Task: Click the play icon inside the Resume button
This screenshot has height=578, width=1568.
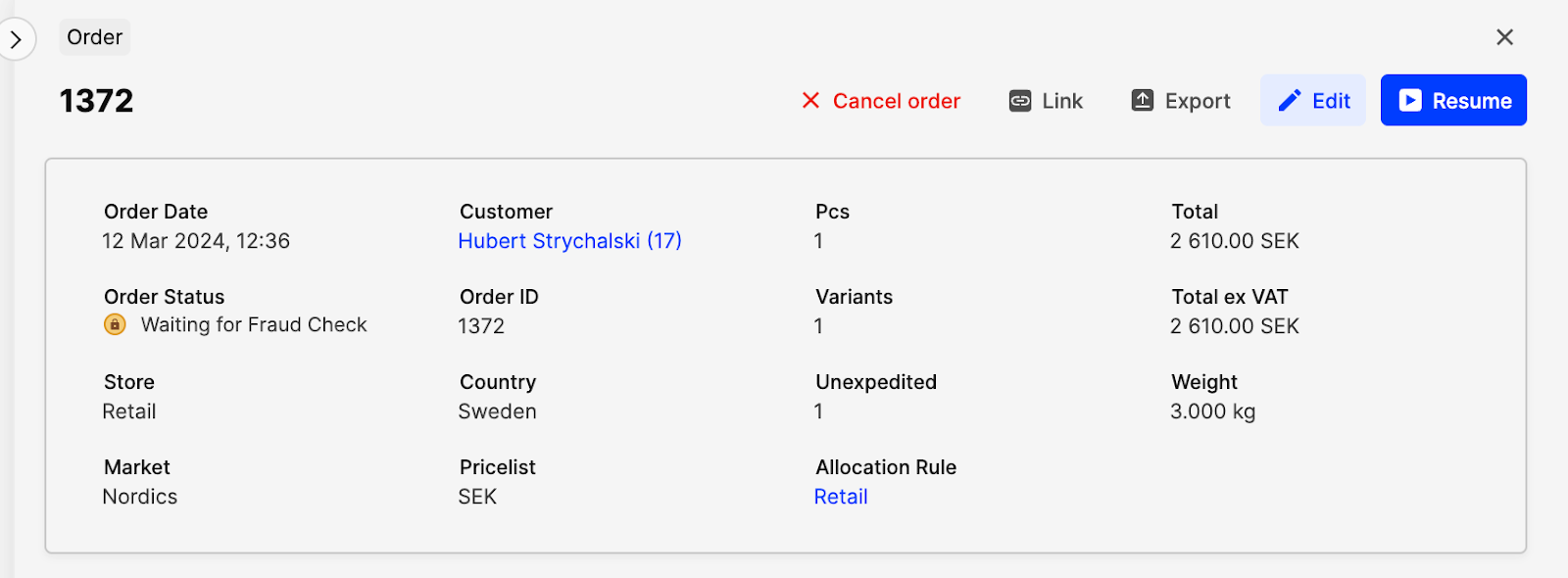Action: click(x=1408, y=100)
